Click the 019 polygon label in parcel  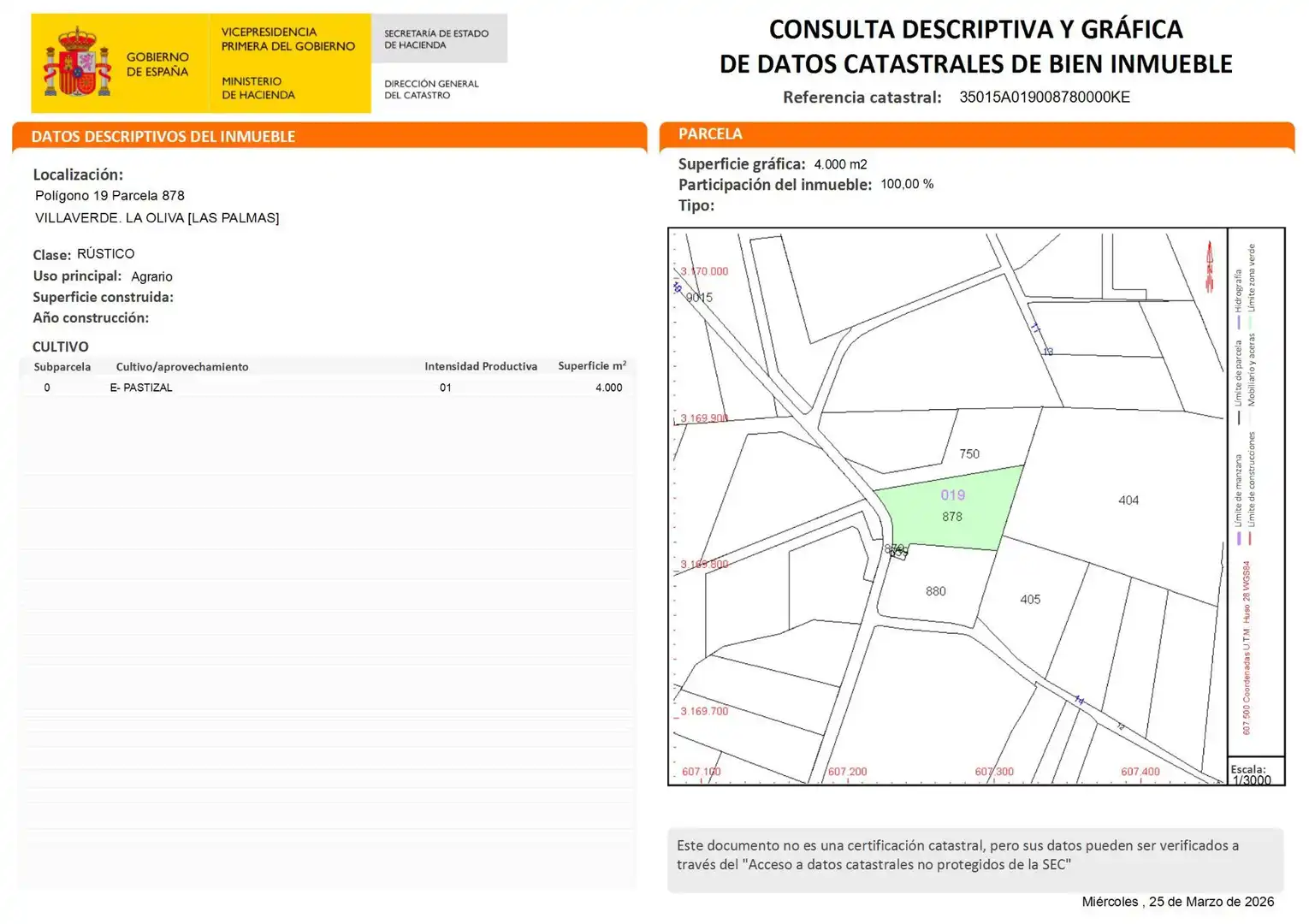pyautogui.click(x=953, y=495)
